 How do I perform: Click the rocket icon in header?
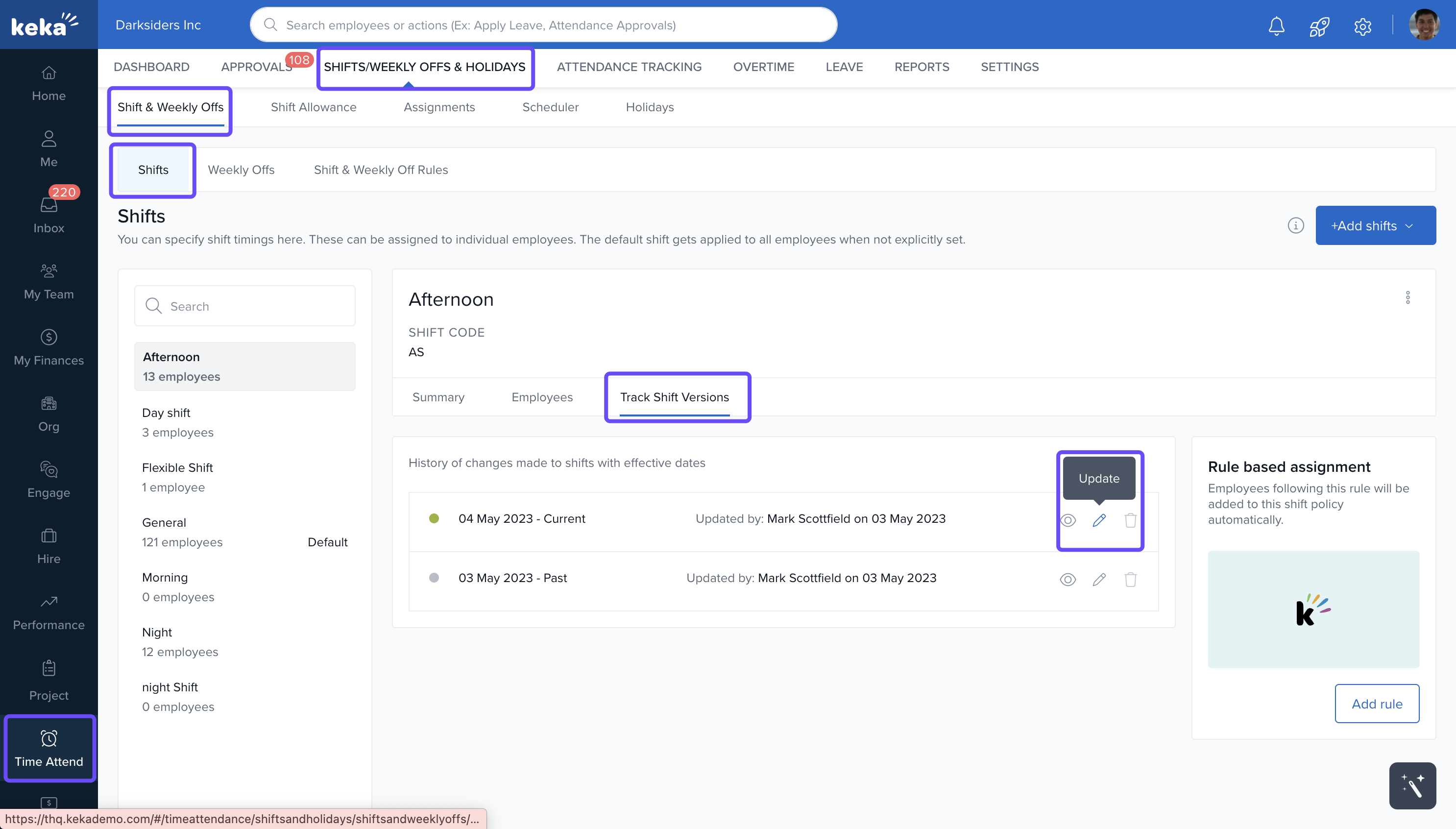1319,25
